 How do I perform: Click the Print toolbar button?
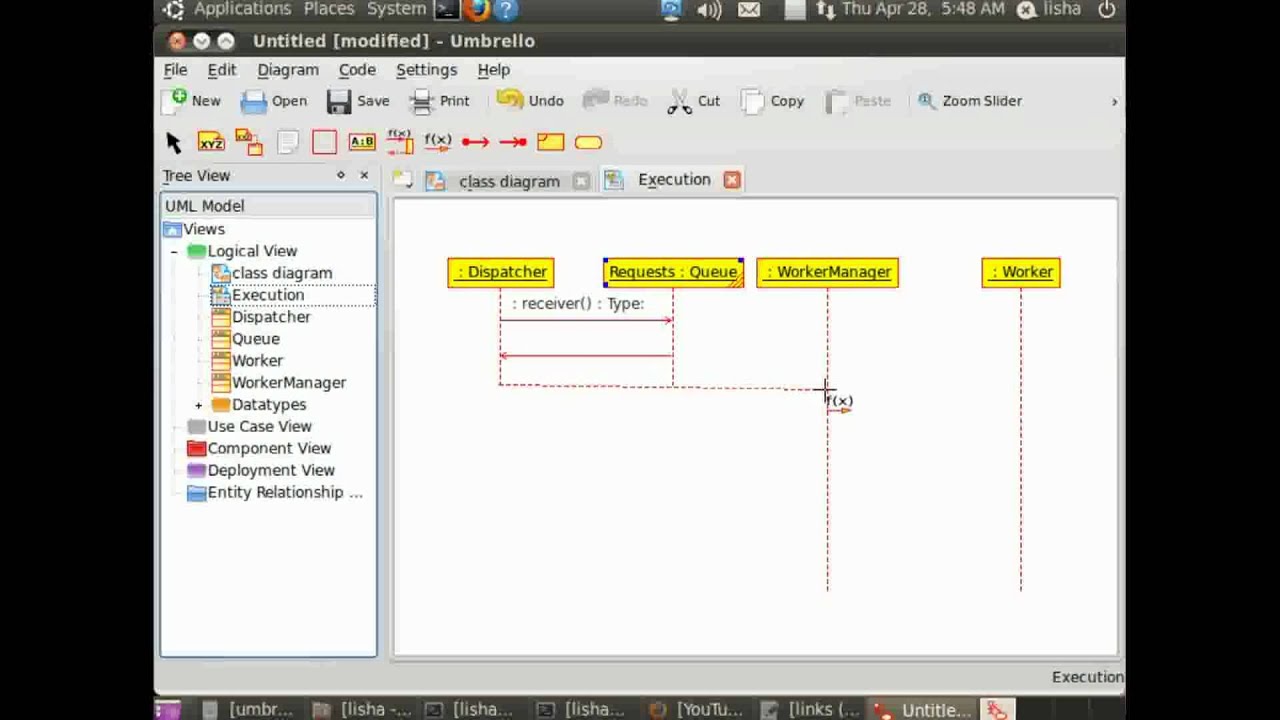pos(440,100)
